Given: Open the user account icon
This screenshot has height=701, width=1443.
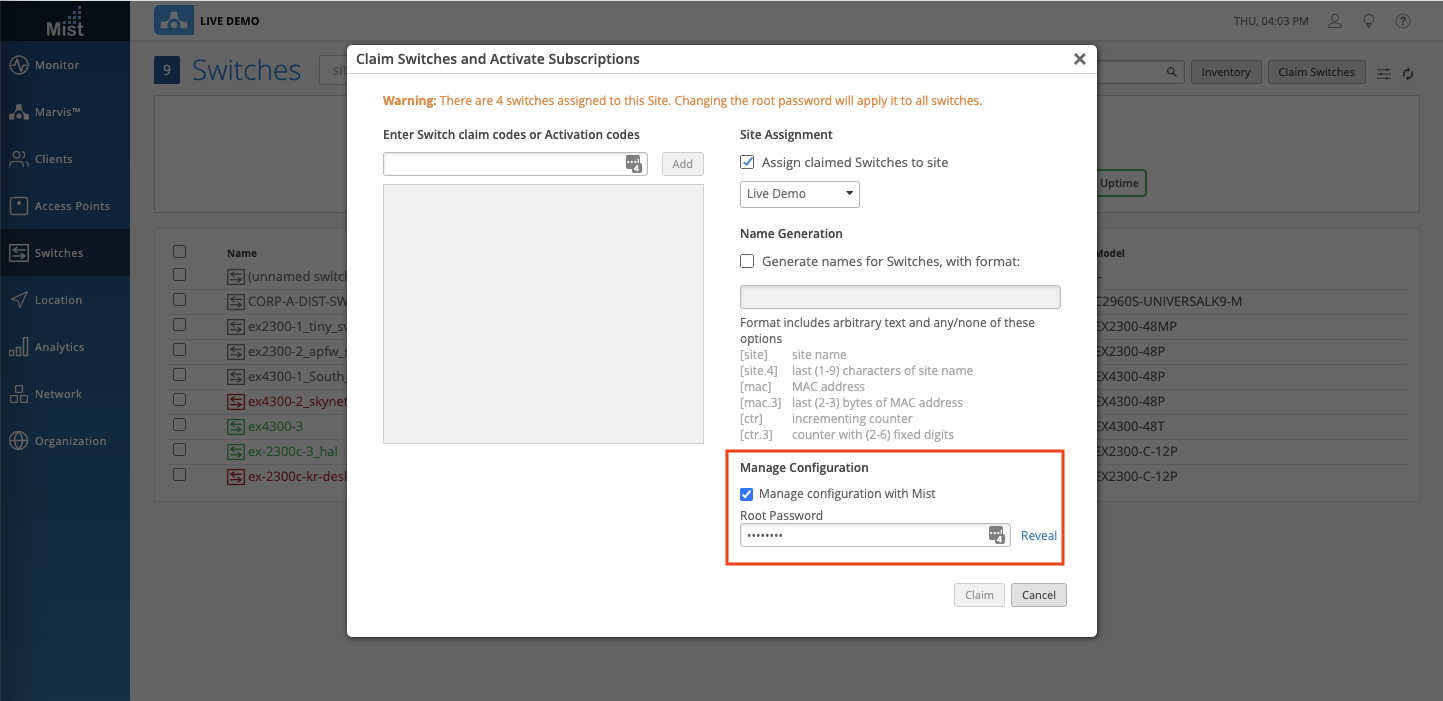Looking at the screenshot, I should coord(1335,21).
